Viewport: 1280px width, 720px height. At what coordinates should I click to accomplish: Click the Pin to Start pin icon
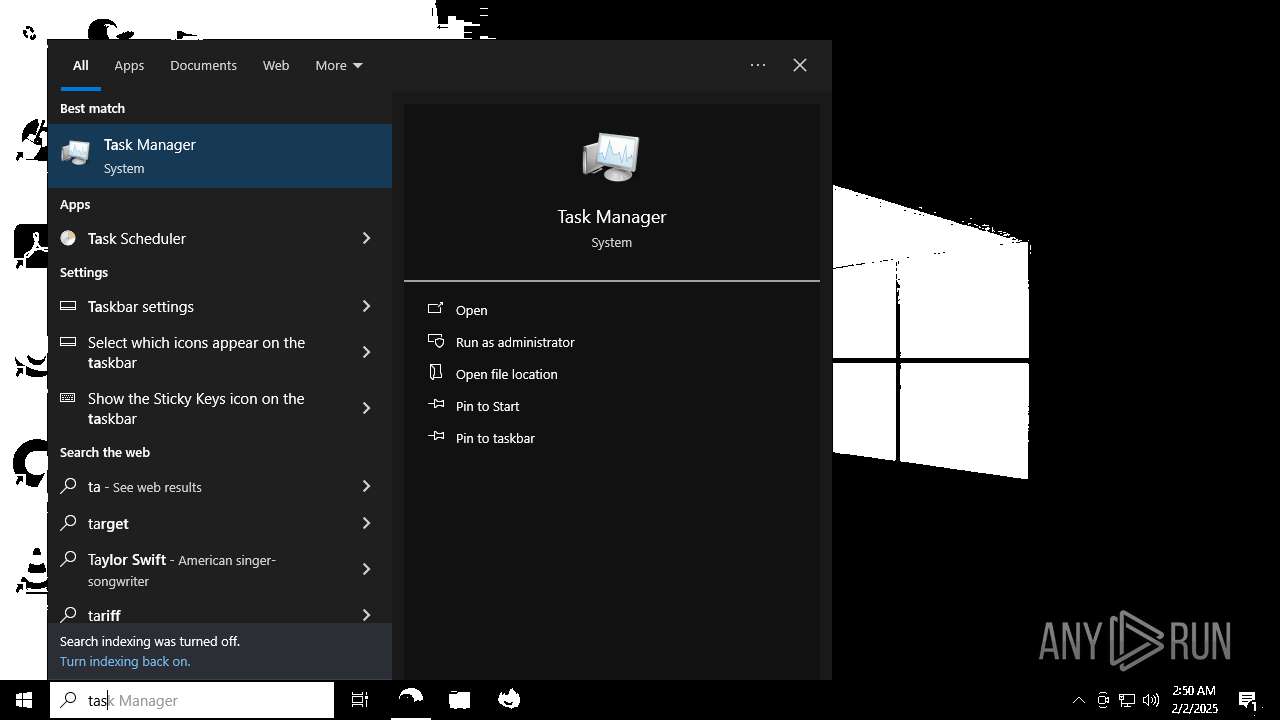(x=436, y=405)
